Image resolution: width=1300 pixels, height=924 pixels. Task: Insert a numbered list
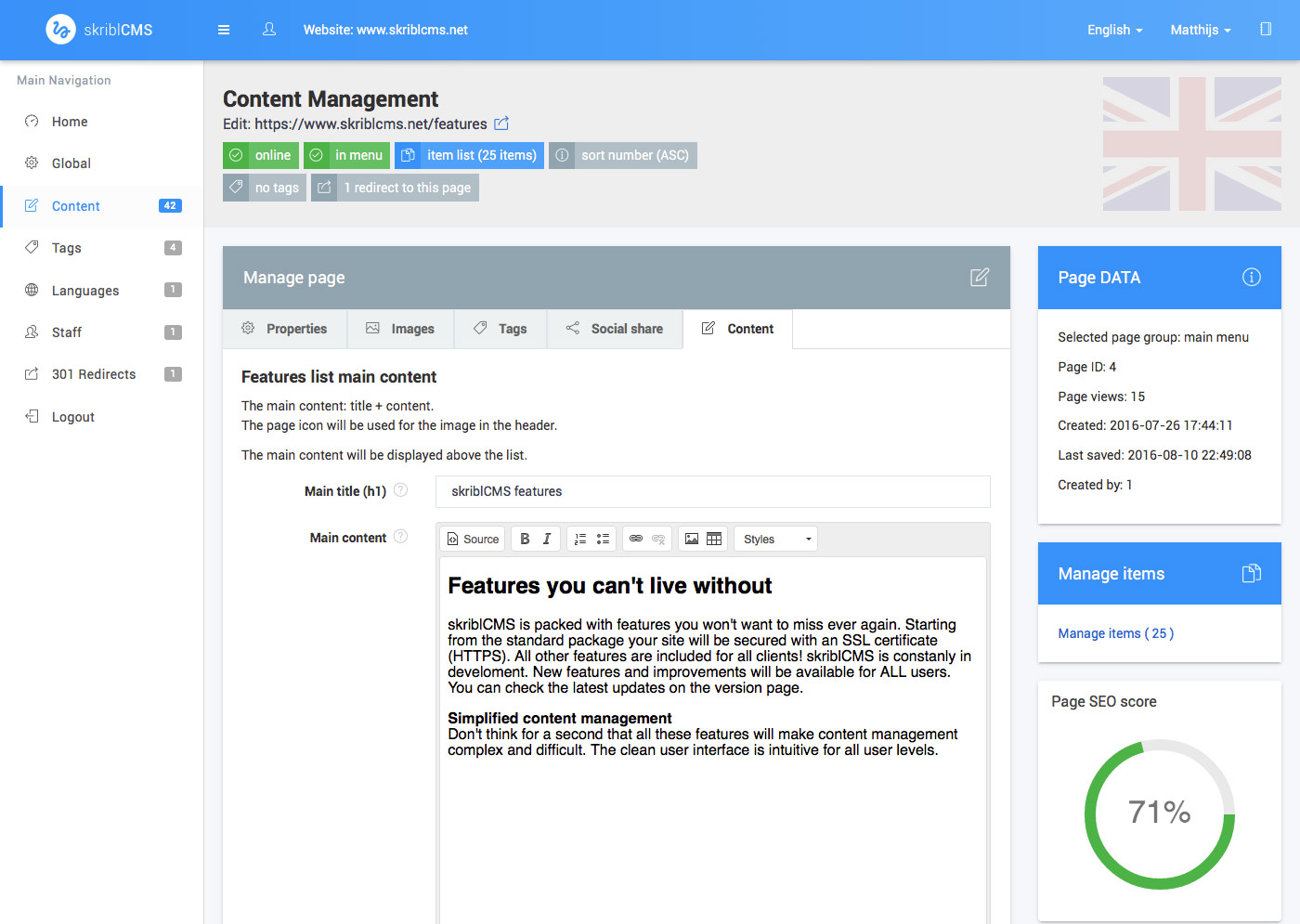click(580, 539)
